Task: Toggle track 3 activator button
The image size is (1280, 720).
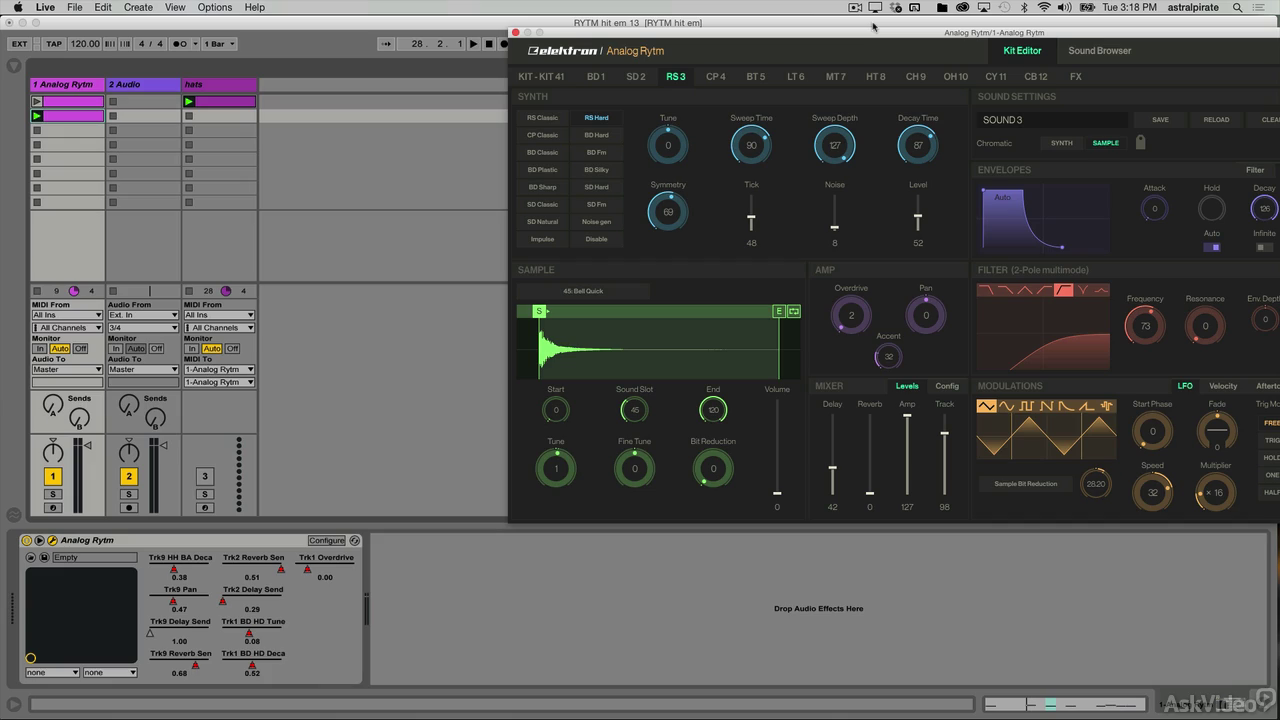Action: 205,477
